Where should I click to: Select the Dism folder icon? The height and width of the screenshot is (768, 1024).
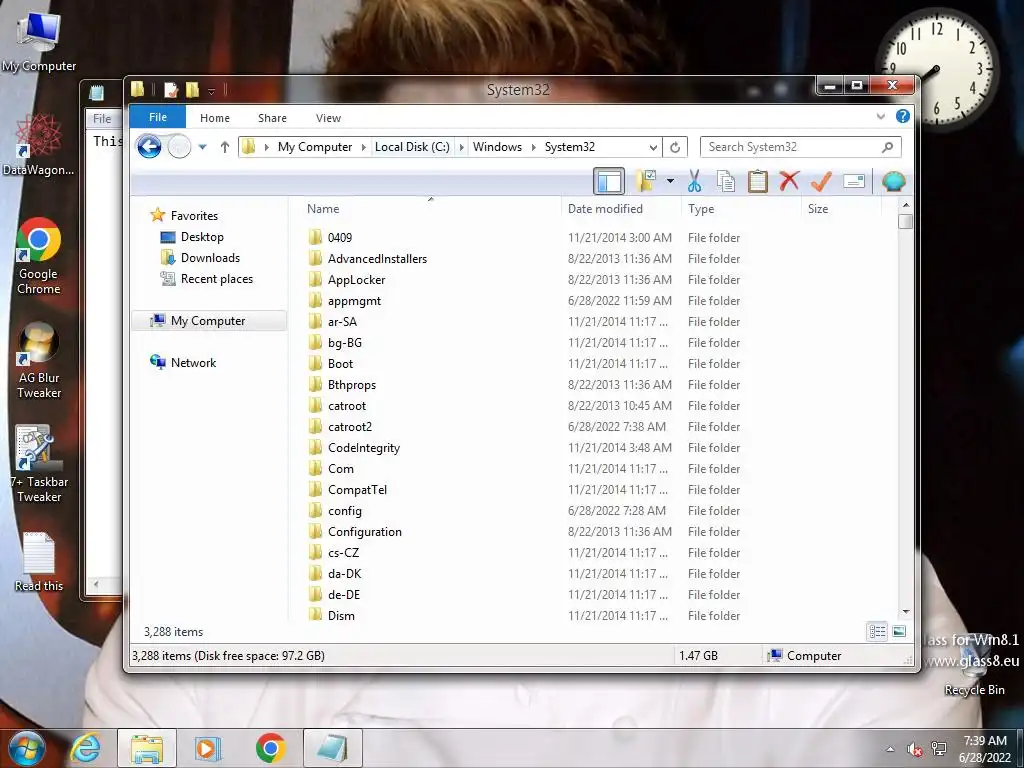point(315,615)
